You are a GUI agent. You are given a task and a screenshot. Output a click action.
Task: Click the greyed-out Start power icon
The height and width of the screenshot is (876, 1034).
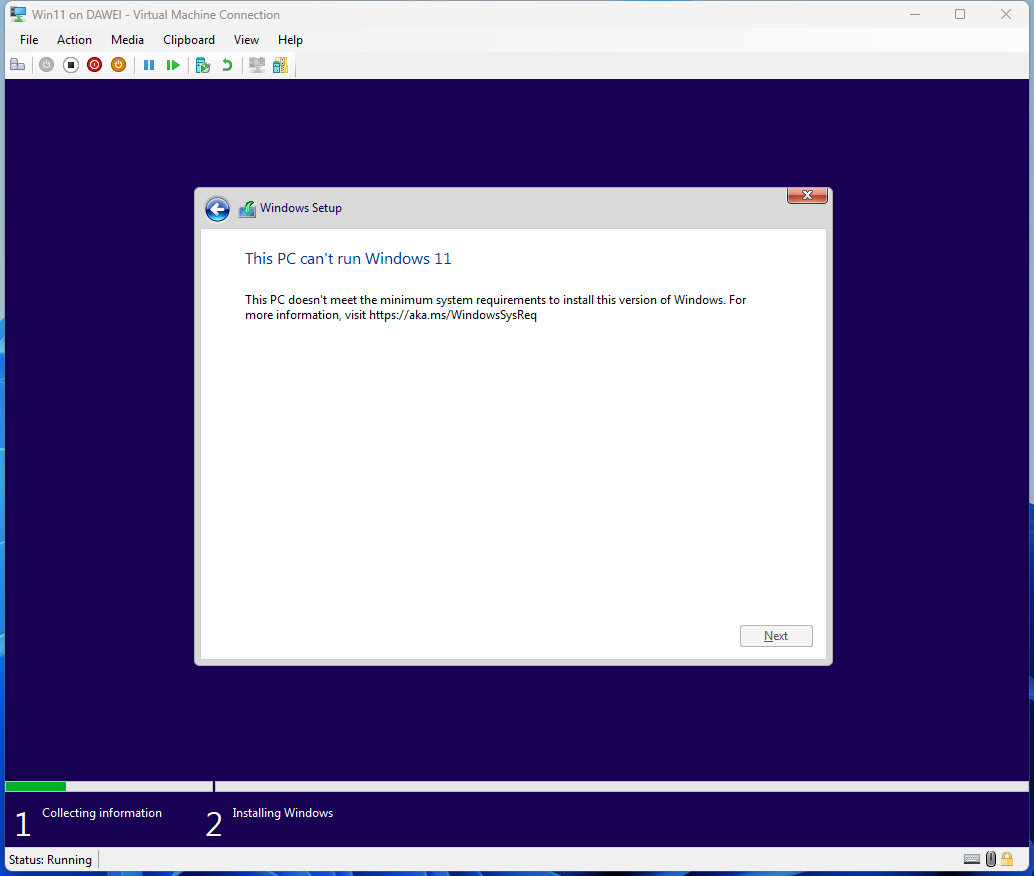coord(46,65)
